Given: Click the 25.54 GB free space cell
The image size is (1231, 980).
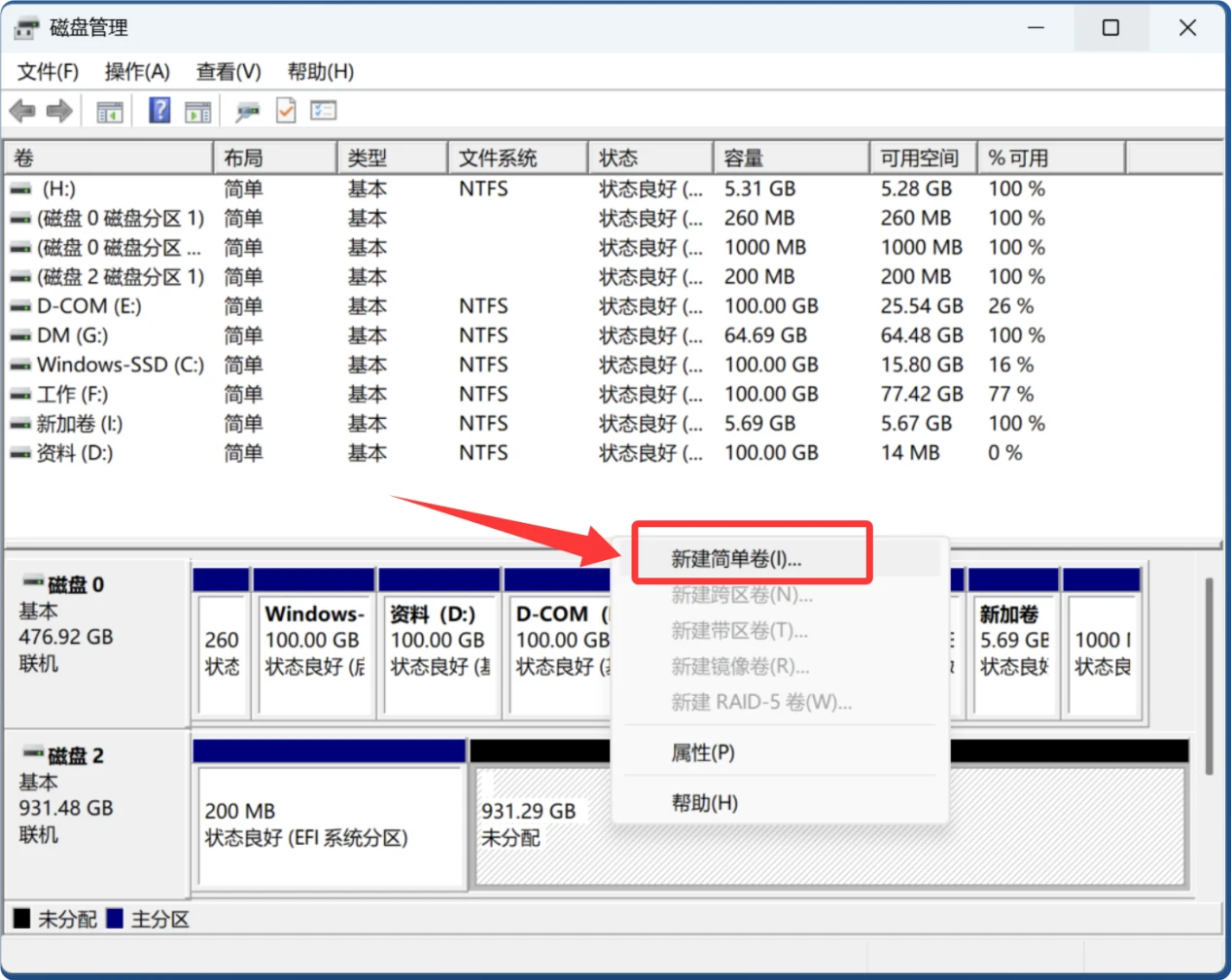Looking at the screenshot, I should (x=922, y=306).
